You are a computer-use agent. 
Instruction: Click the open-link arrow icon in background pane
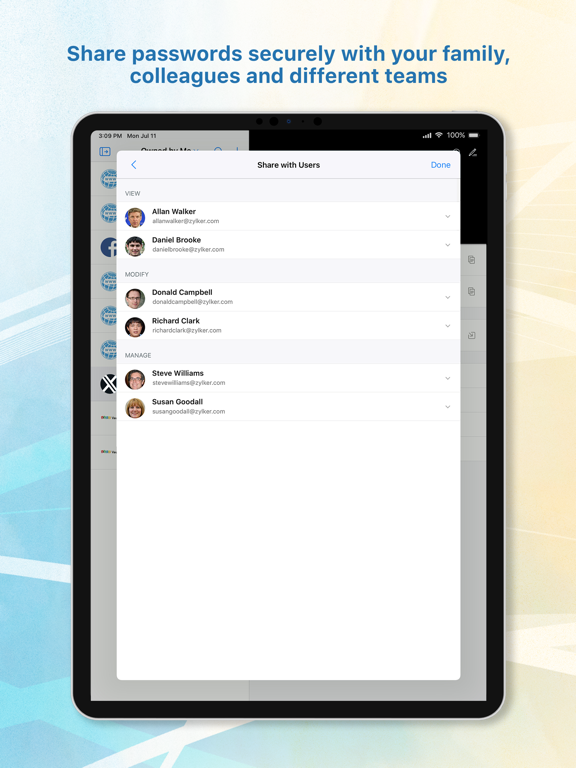(x=471, y=336)
